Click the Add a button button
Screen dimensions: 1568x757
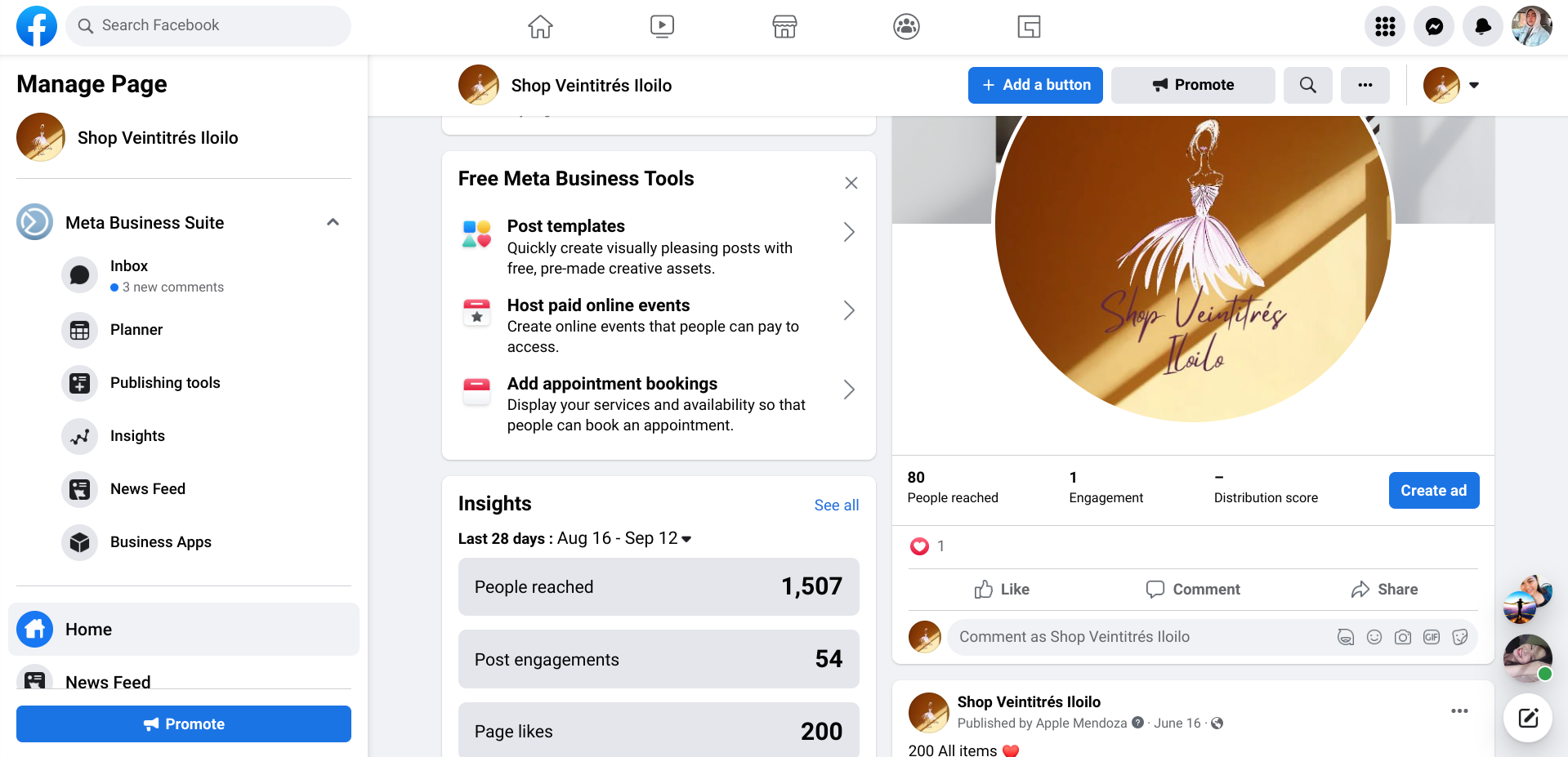(x=1035, y=85)
